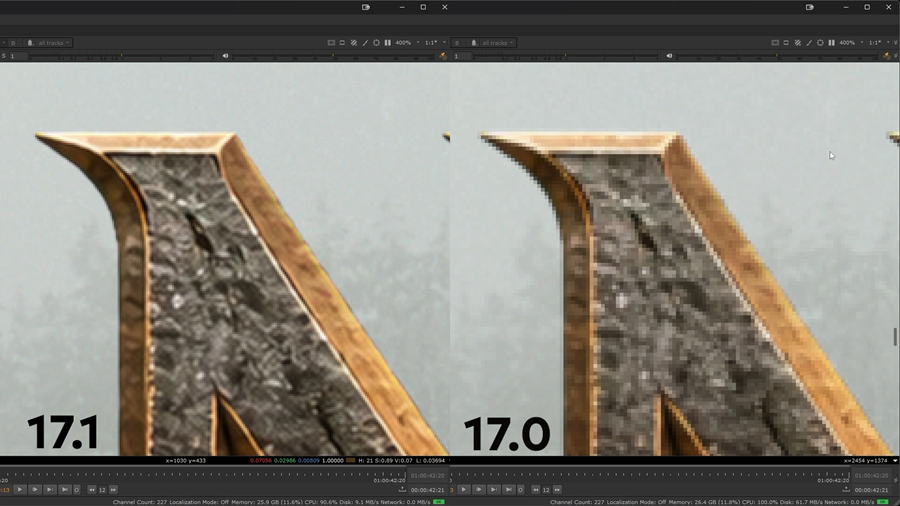Click the 01:00:42:20 timecode field in left viewer

point(428,475)
